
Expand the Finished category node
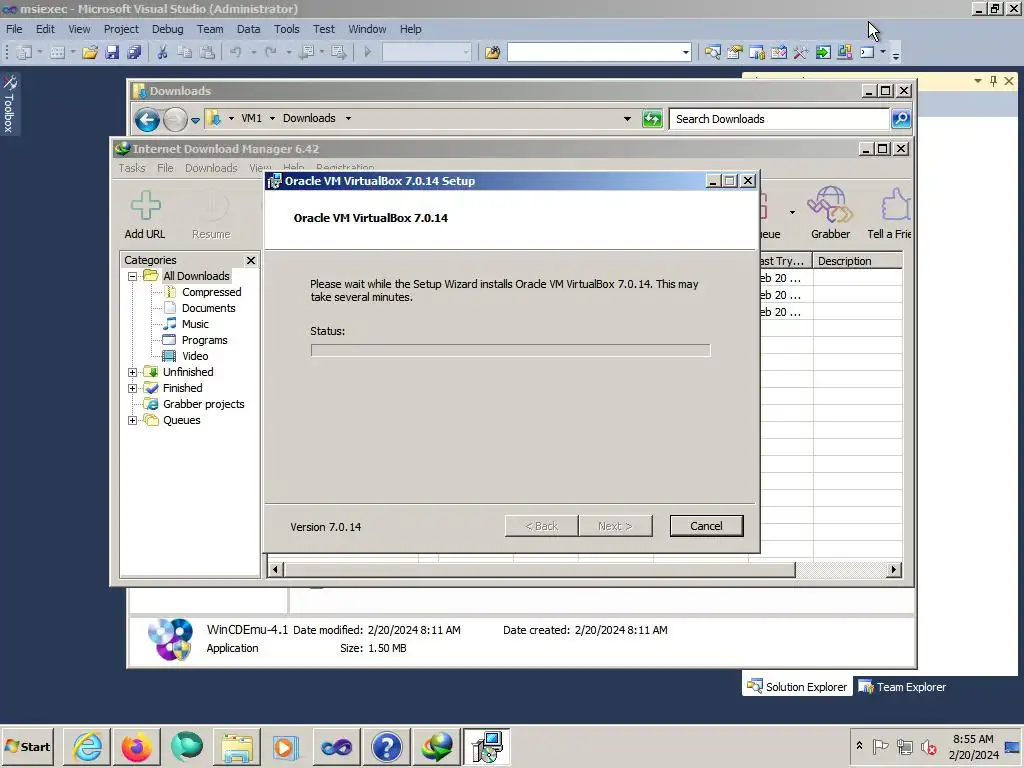pos(133,389)
